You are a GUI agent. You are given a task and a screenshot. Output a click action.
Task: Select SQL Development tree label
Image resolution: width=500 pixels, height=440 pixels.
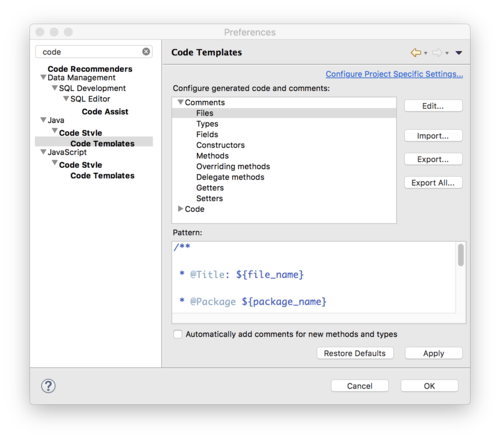point(92,88)
